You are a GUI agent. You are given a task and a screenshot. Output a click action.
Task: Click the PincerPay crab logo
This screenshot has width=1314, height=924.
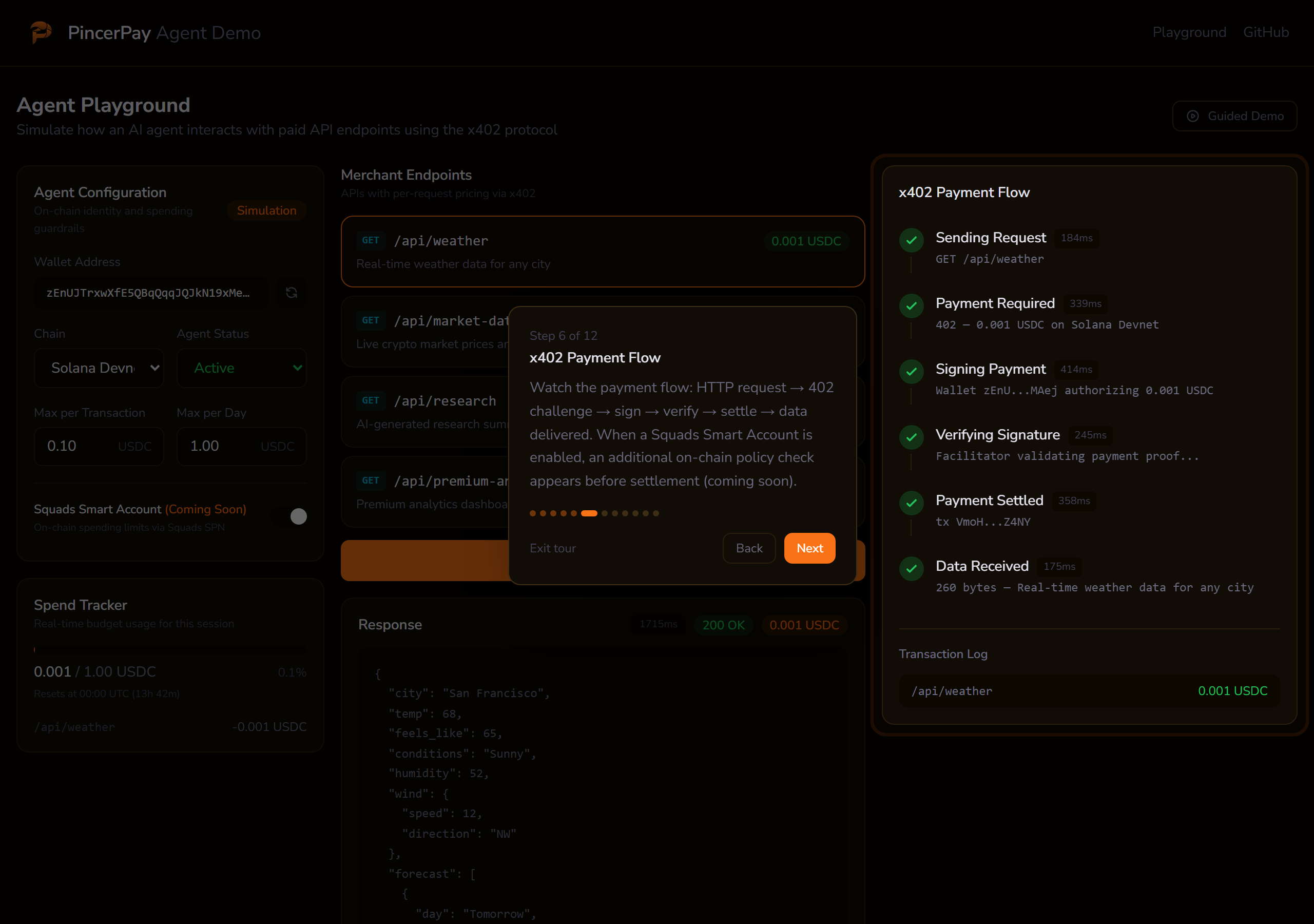(x=41, y=33)
